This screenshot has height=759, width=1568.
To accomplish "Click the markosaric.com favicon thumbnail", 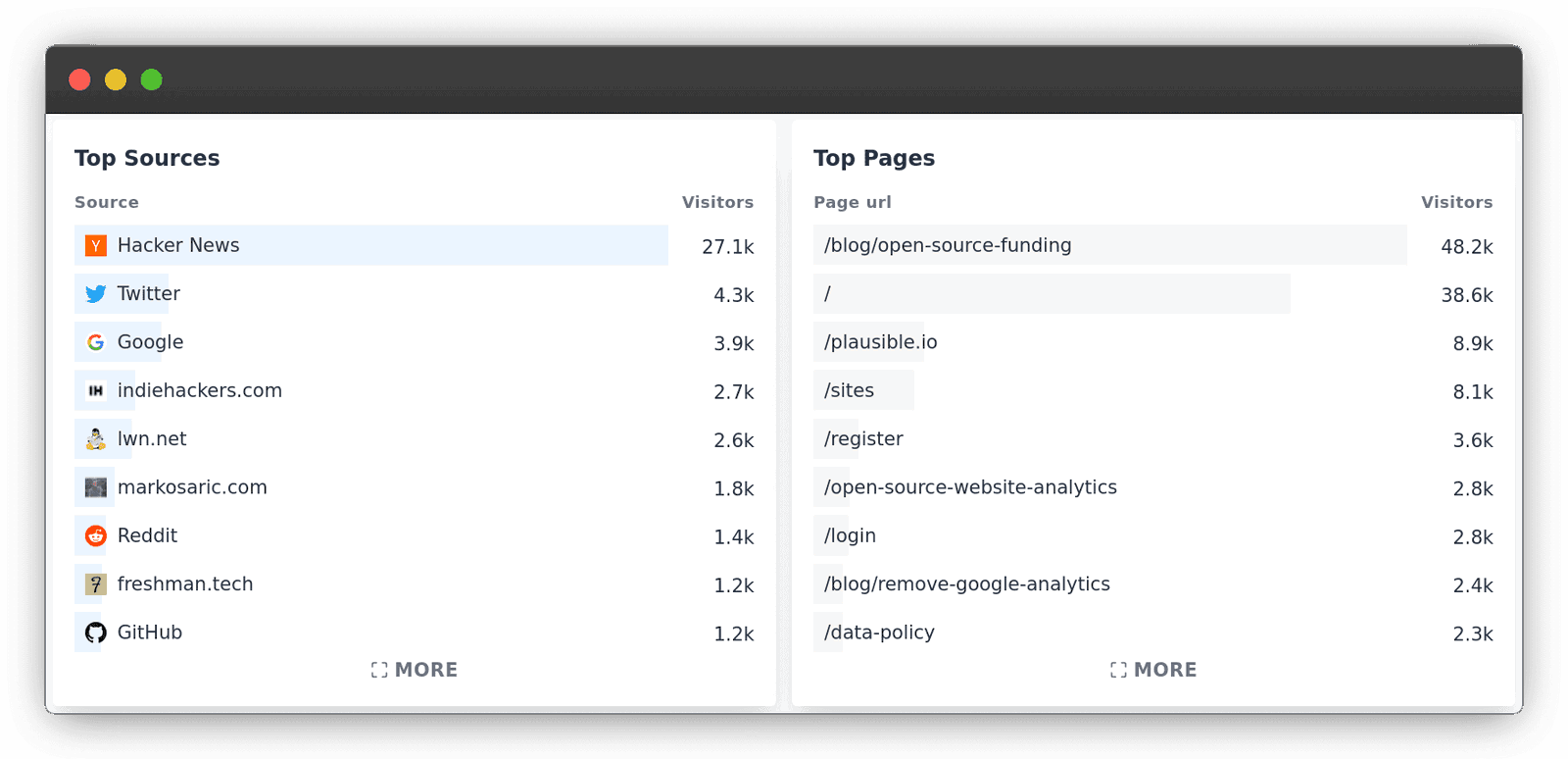I will pos(95,487).
